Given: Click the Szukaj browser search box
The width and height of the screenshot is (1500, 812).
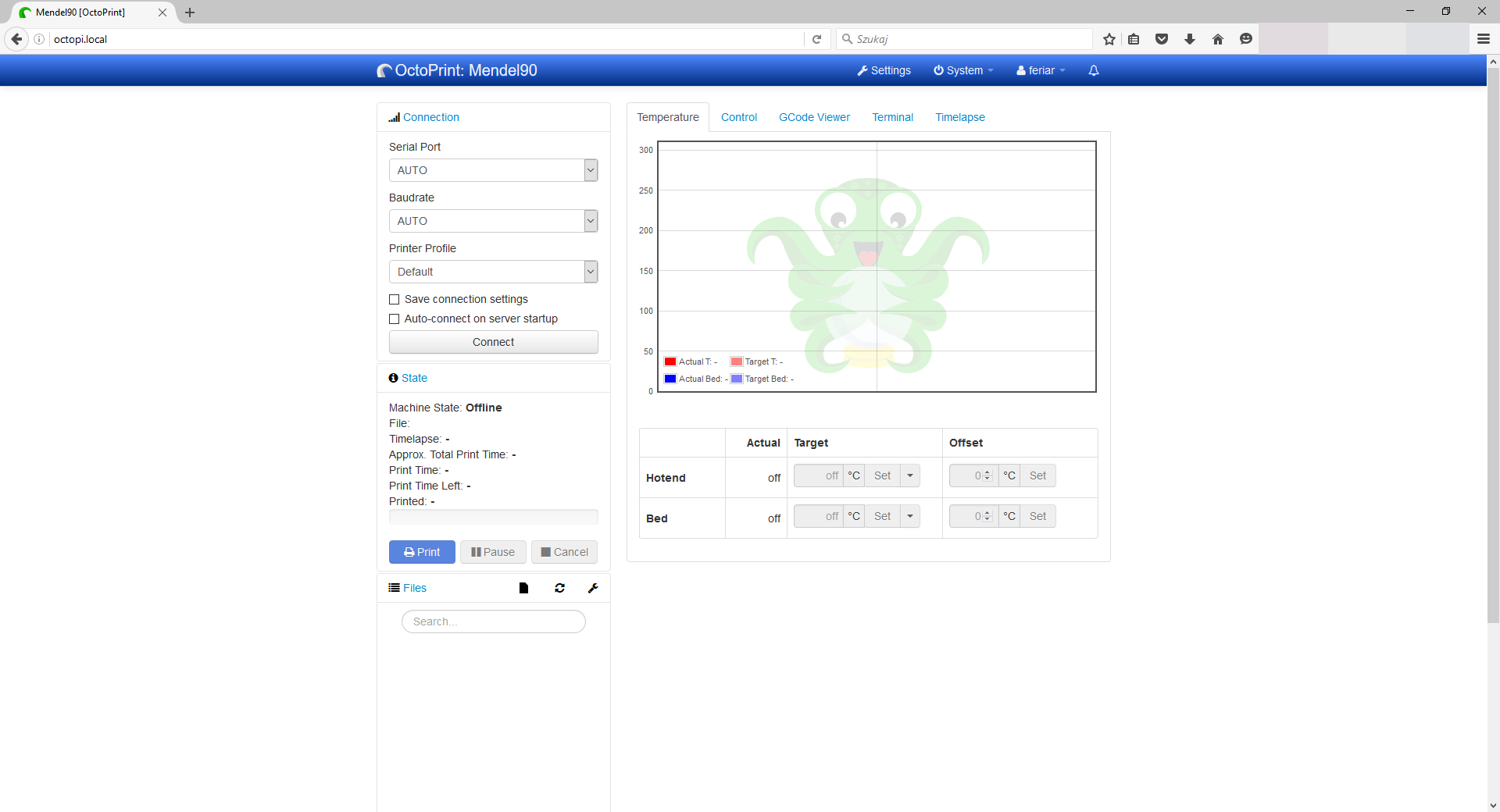Looking at the screenshot, I should click(x=965, y=39).
